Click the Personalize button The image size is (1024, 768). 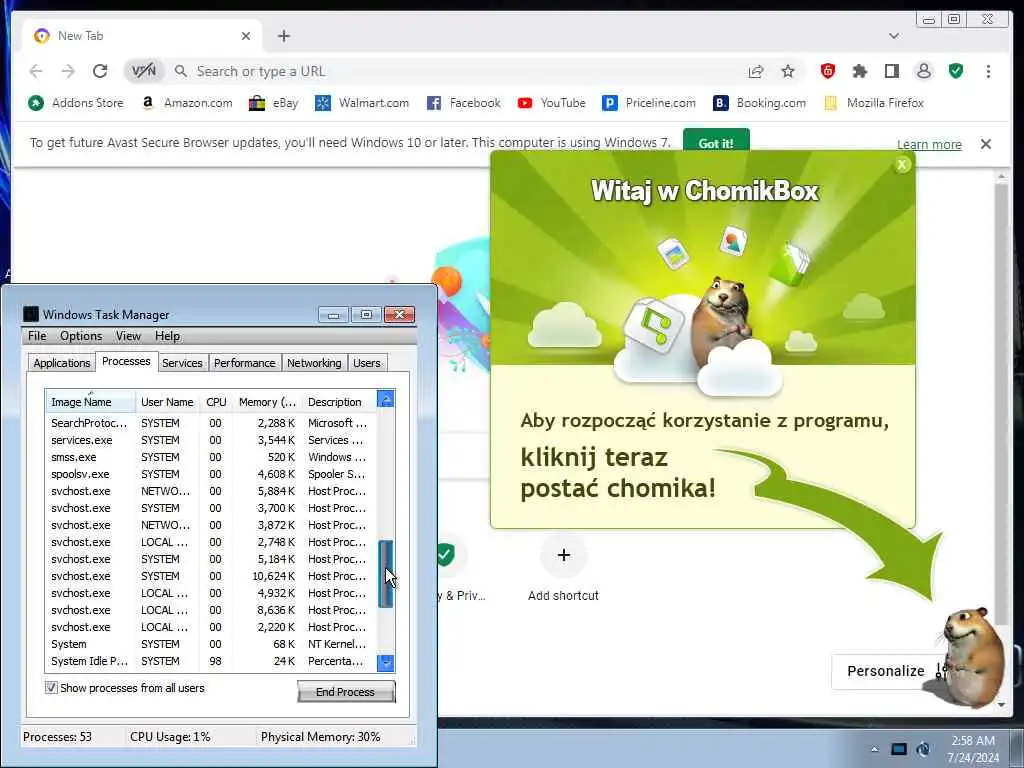point(886,671)
